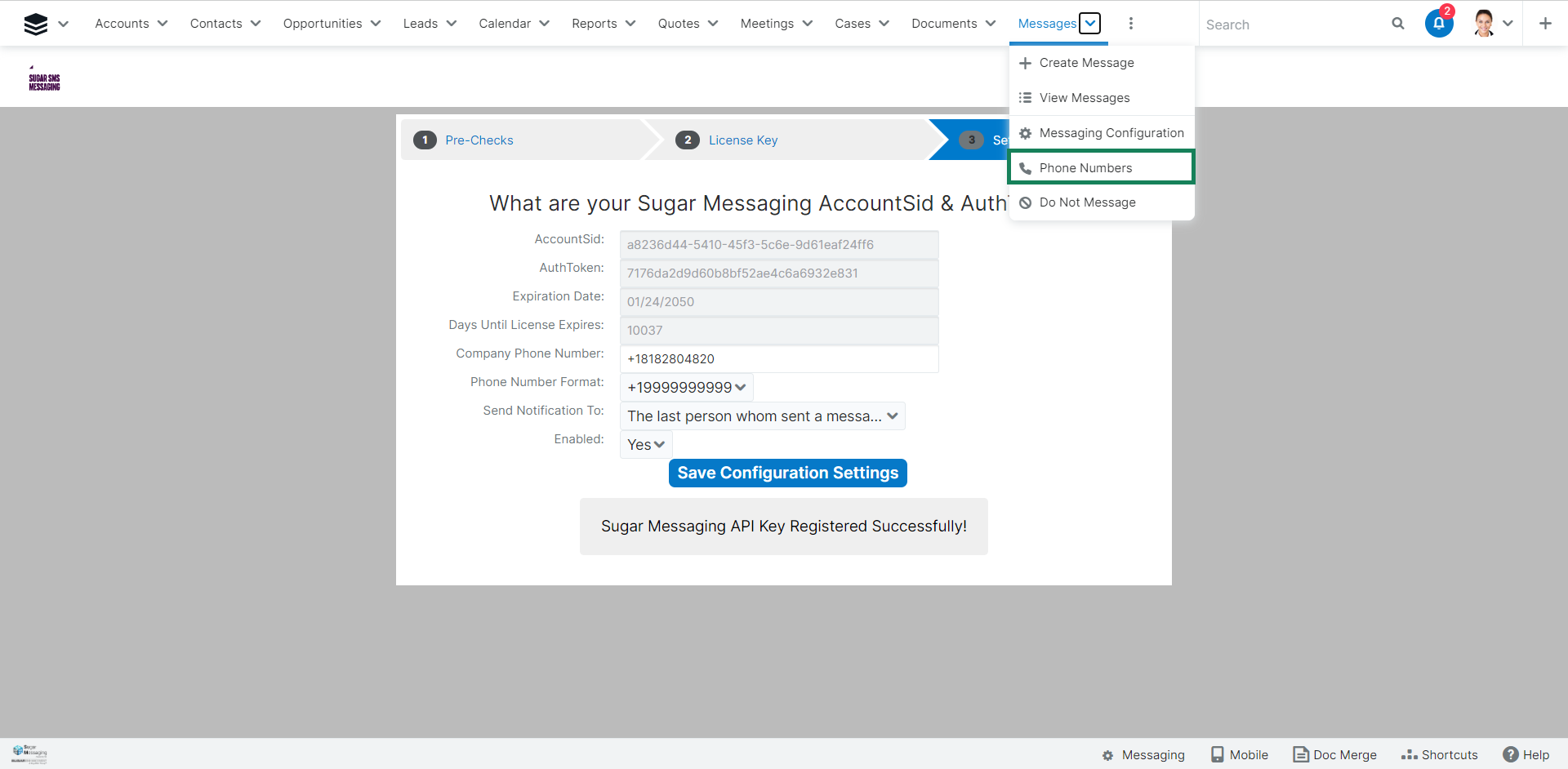Expand the Phone Number Format dropdown

686,388
